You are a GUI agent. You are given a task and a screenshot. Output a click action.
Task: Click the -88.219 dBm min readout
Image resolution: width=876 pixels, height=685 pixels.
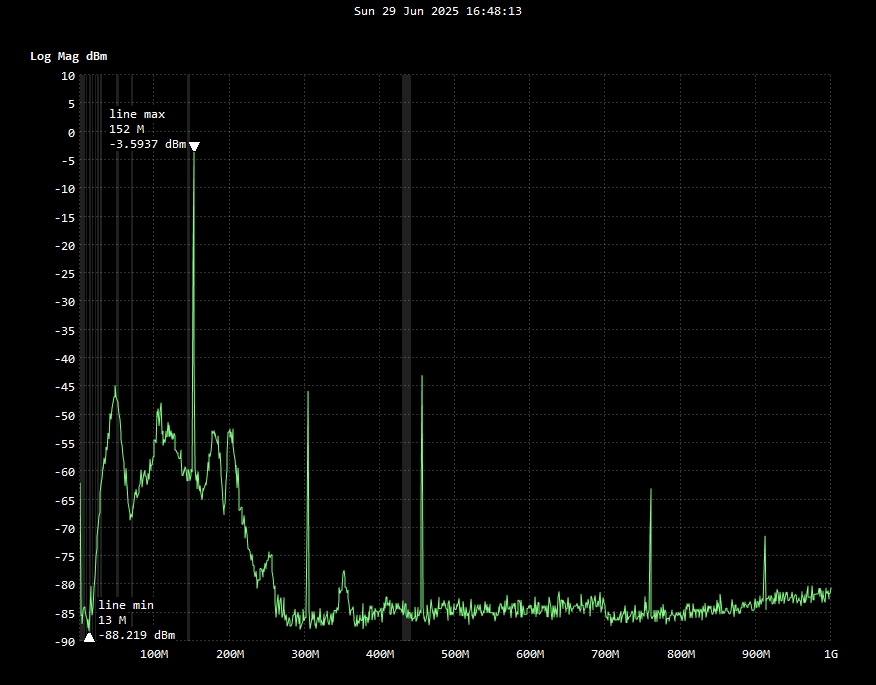137,635
